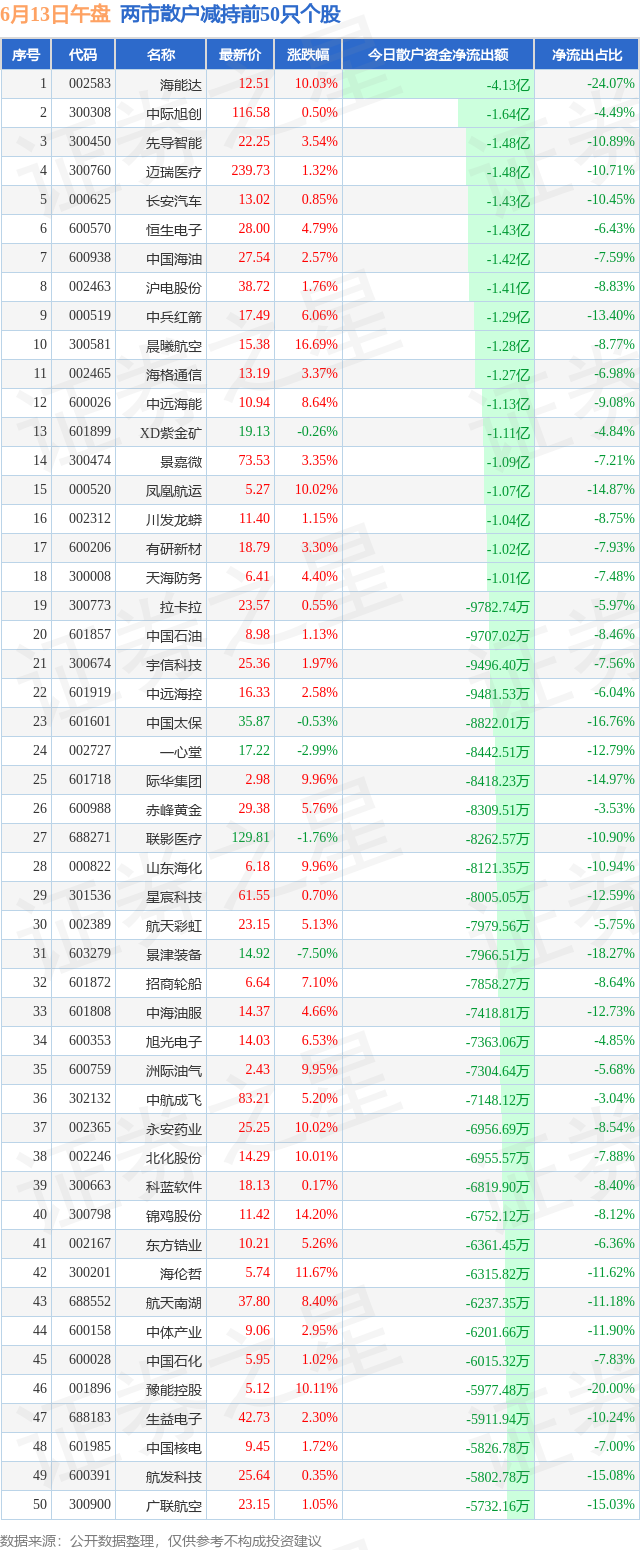Click the 序号 column header
This screenshot has width=640, height=1550.
click(26, 55)
